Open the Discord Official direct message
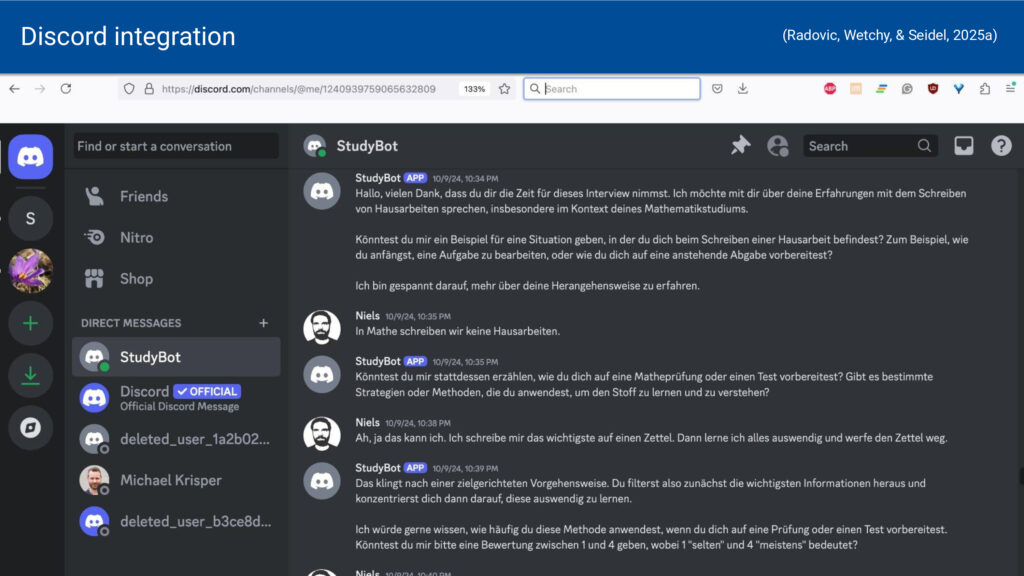Image resolution: width=1024 pixels, height=576 pixels. pyautogui.click(x=176, y=398)
